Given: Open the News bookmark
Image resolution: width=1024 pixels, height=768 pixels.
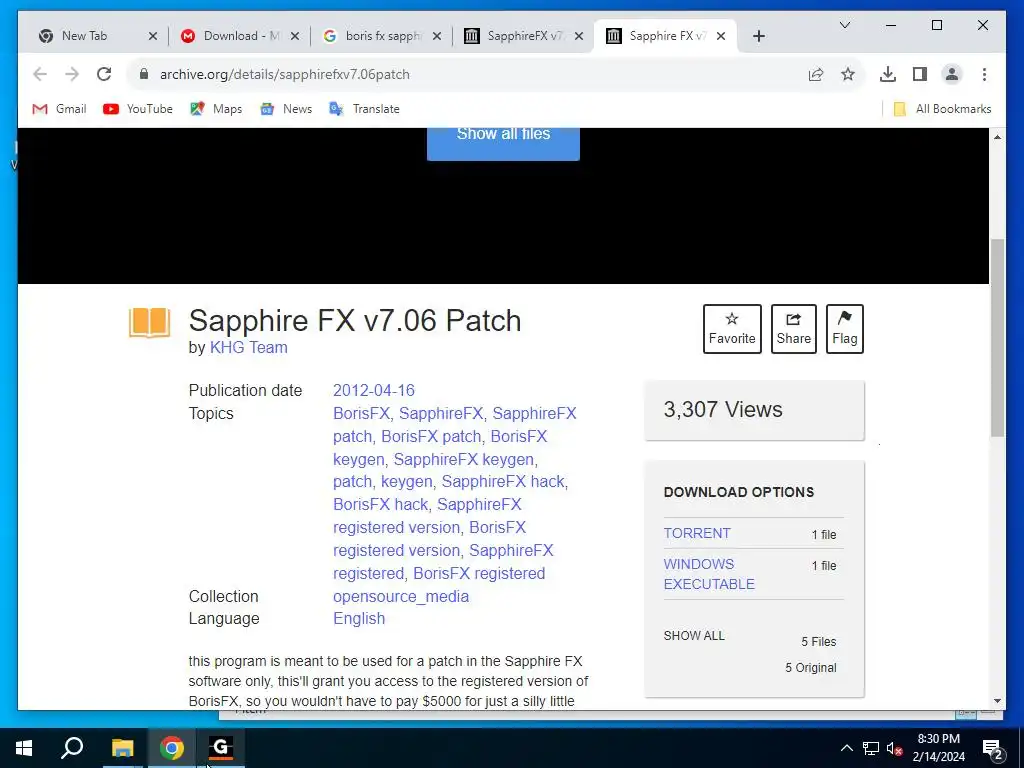Looking at the screenshot, I should [286, 109].
